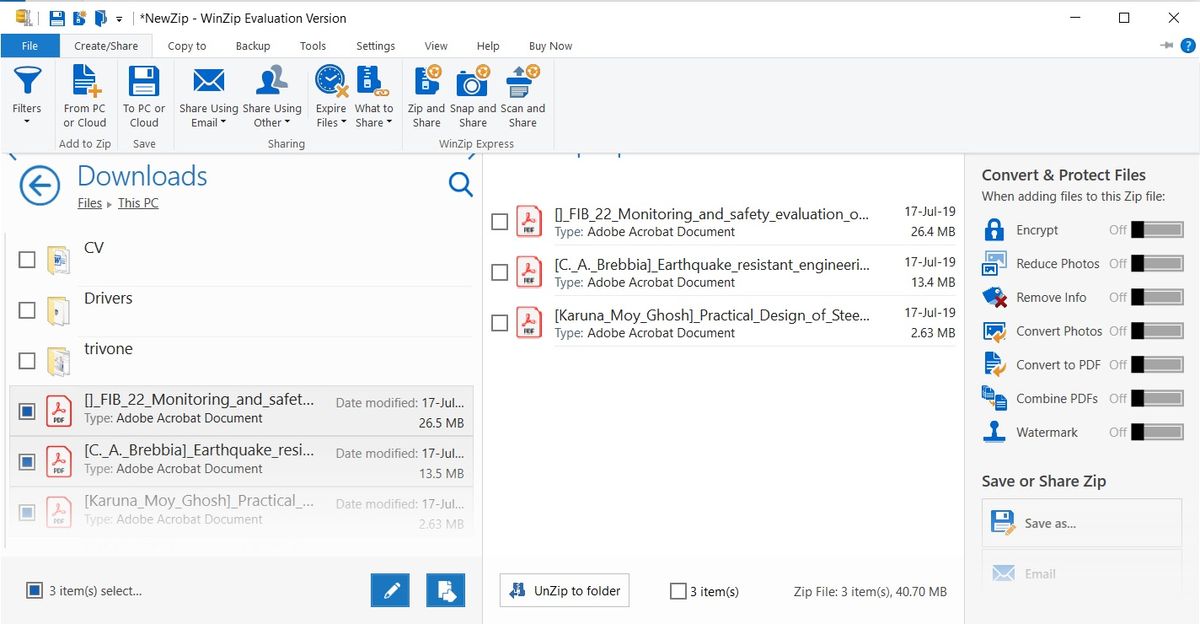Screen dimensions: 1200x624
Task: Switch to the Create/Share tab
Action: coord(106,45)
